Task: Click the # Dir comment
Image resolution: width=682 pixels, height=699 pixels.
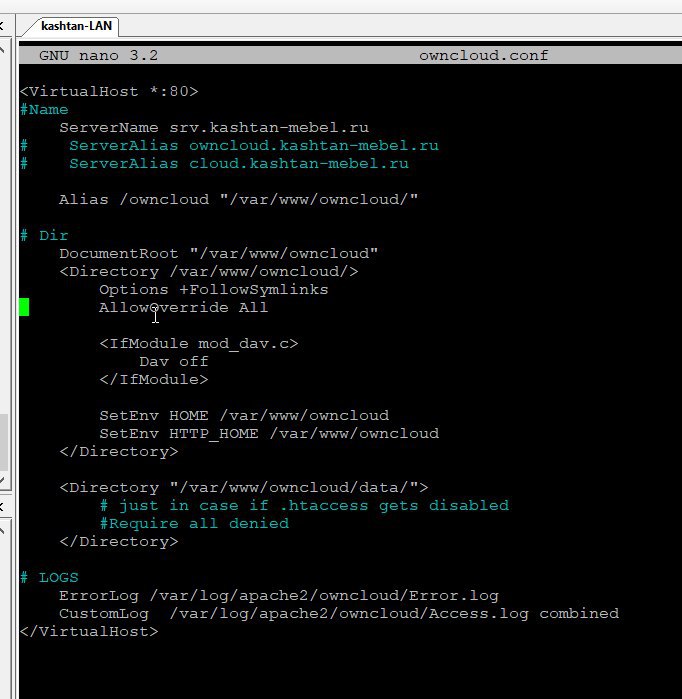Action: pyautogui.click(x=44, y=235)
